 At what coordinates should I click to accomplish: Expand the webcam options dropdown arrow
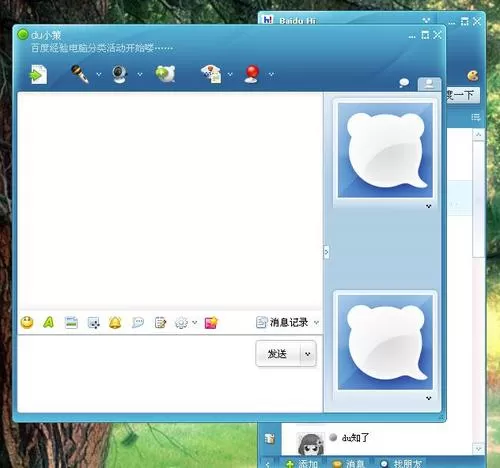(x=140, y=74)
